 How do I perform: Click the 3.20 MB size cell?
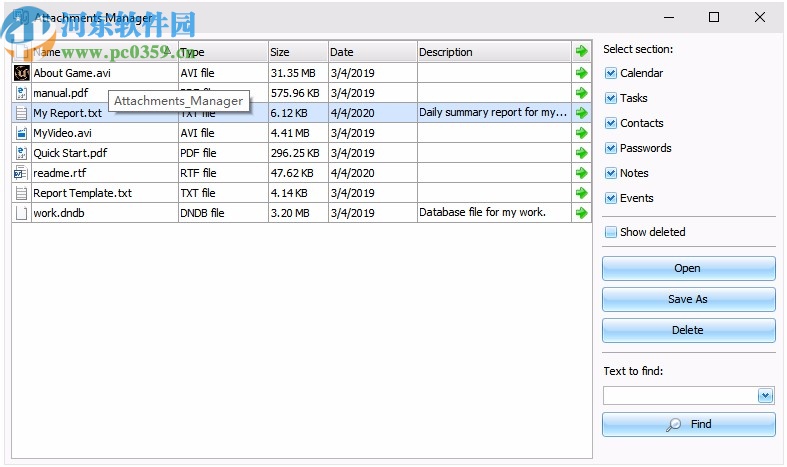point(298,213)
